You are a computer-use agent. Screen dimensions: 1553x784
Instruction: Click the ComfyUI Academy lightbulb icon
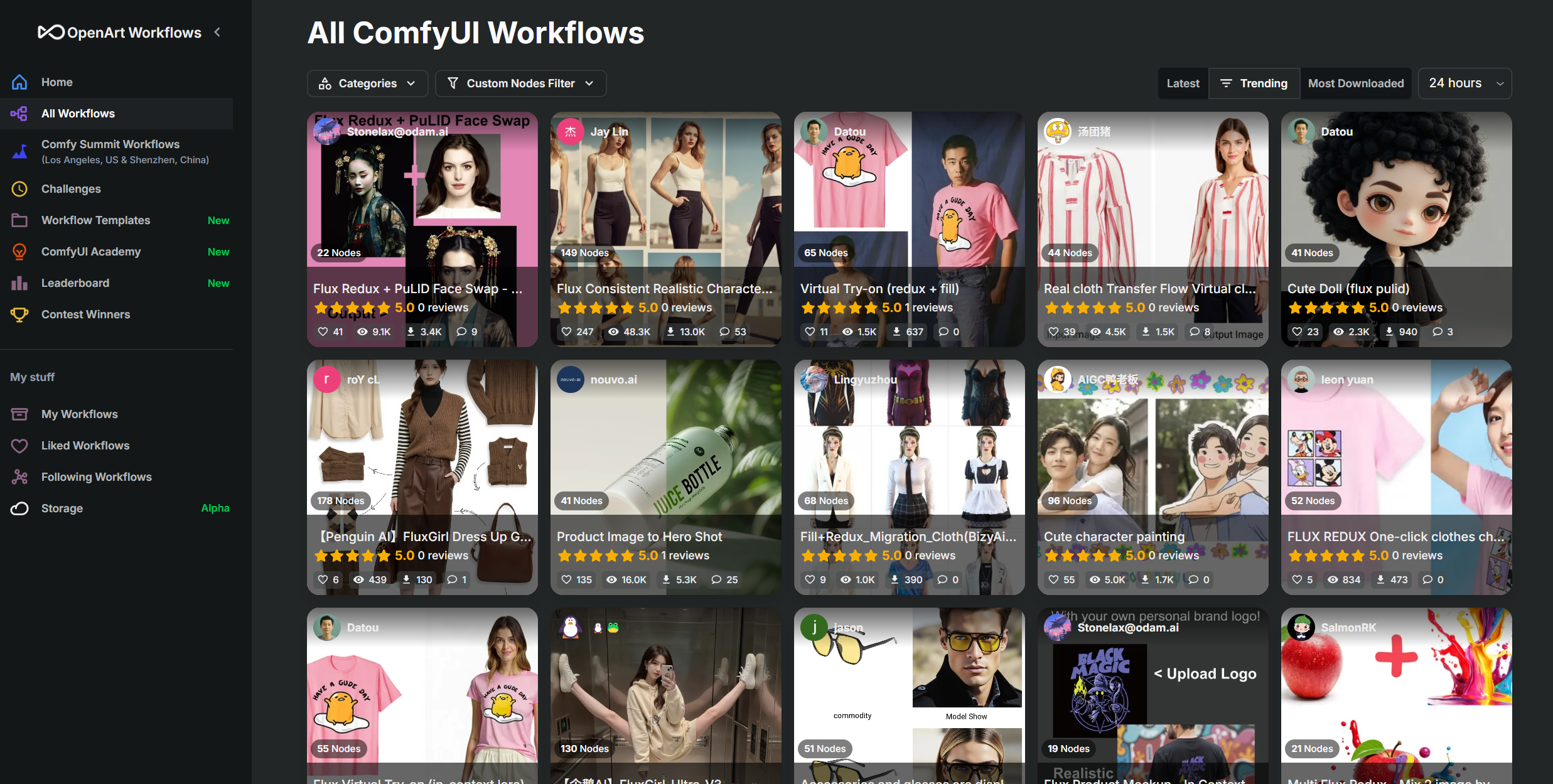[19, 252]
